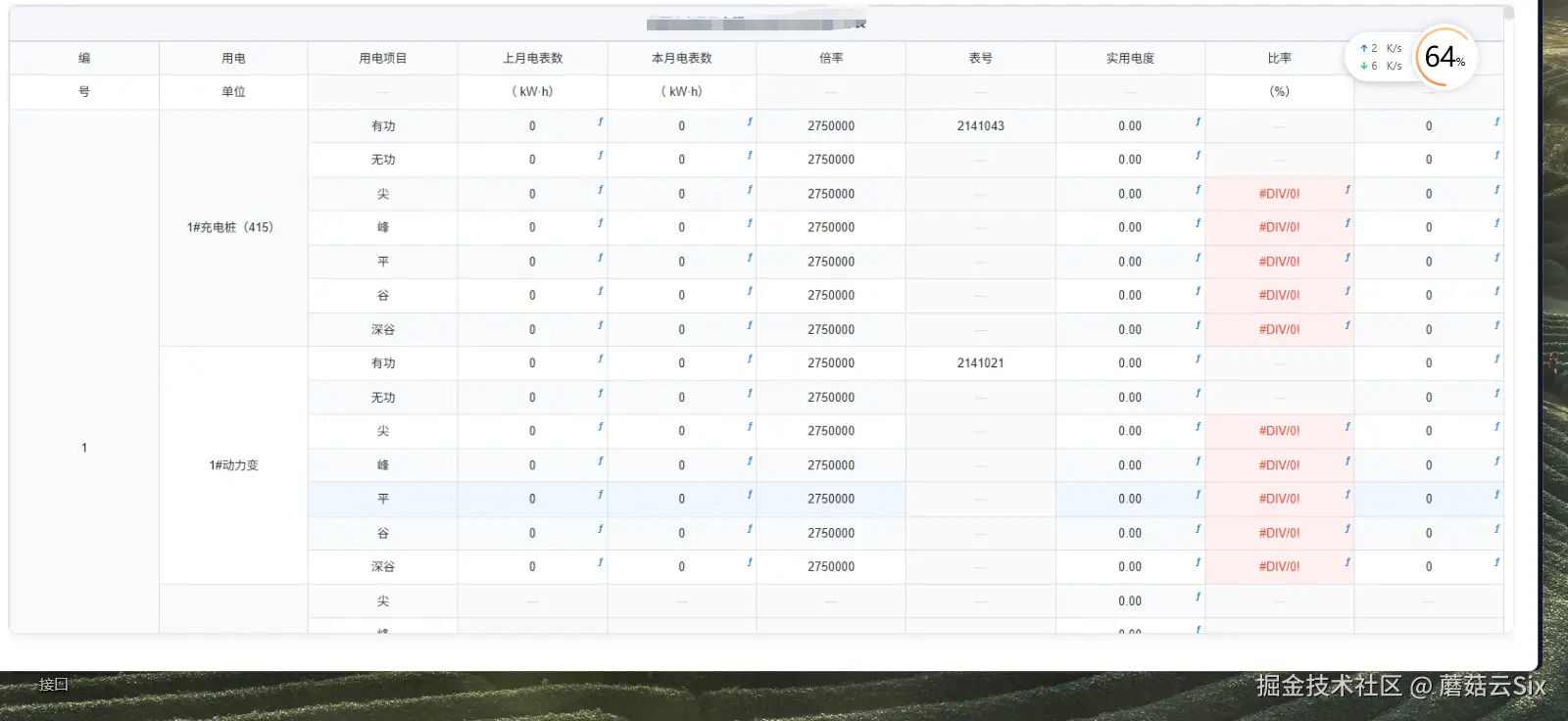Click 倍率 2750000 in 1#充电桩 有功 row
The image size is (1568, 721).
point(831,126)
